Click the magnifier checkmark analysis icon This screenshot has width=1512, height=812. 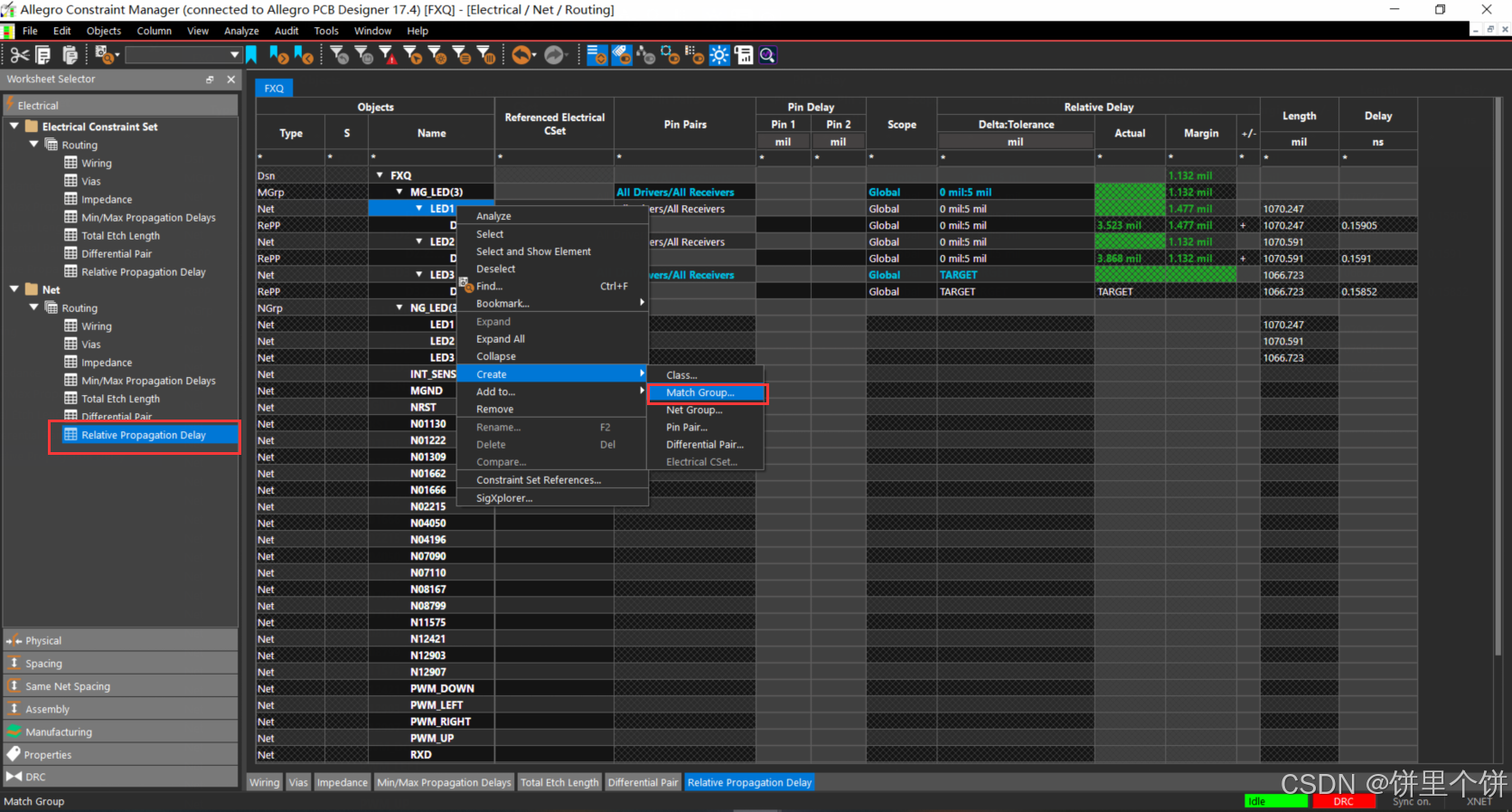pos(767,55)
